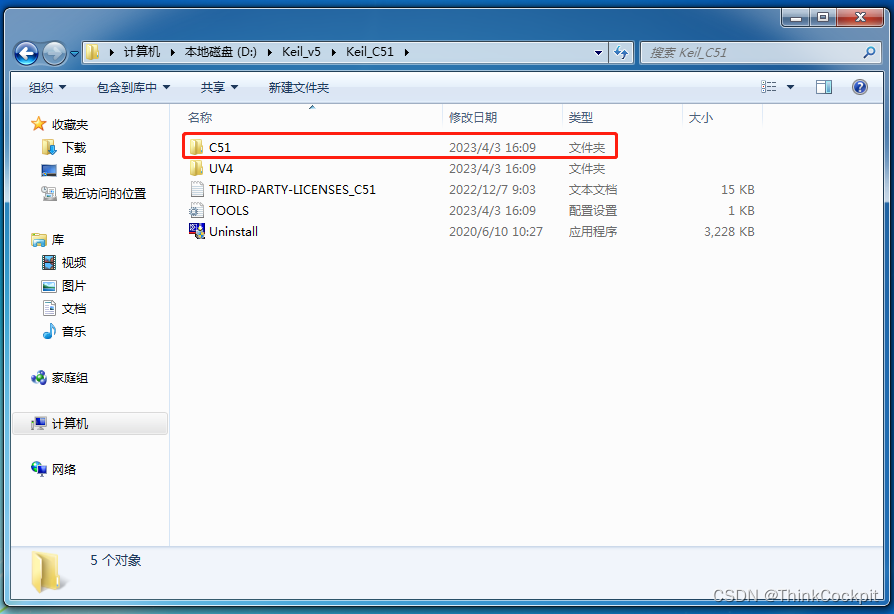Viewport: 894px width, 614px height.
Task: Select the TOOLS config file icon
Action: 196,210
